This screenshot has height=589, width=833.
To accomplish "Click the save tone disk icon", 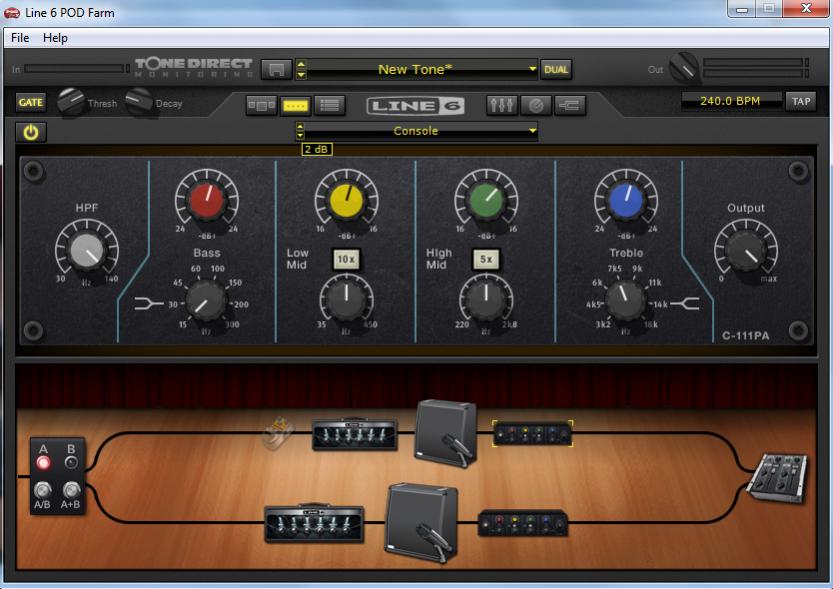I will click(276, 70).
